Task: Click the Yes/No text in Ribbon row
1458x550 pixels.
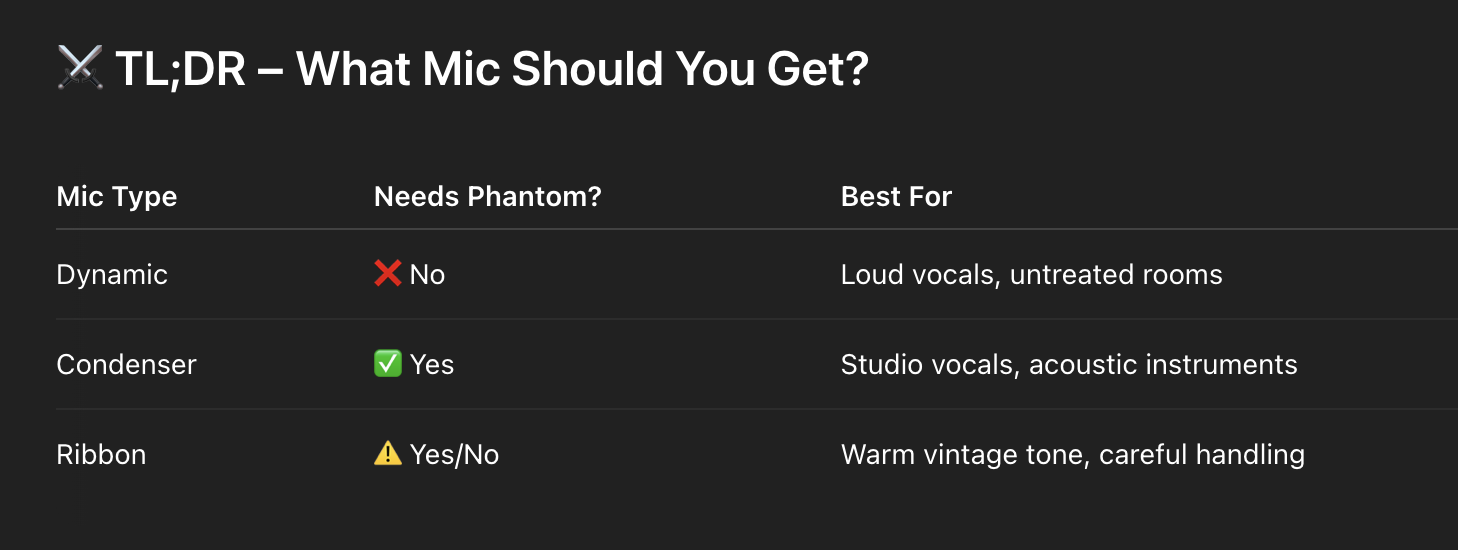Action: 454,455
